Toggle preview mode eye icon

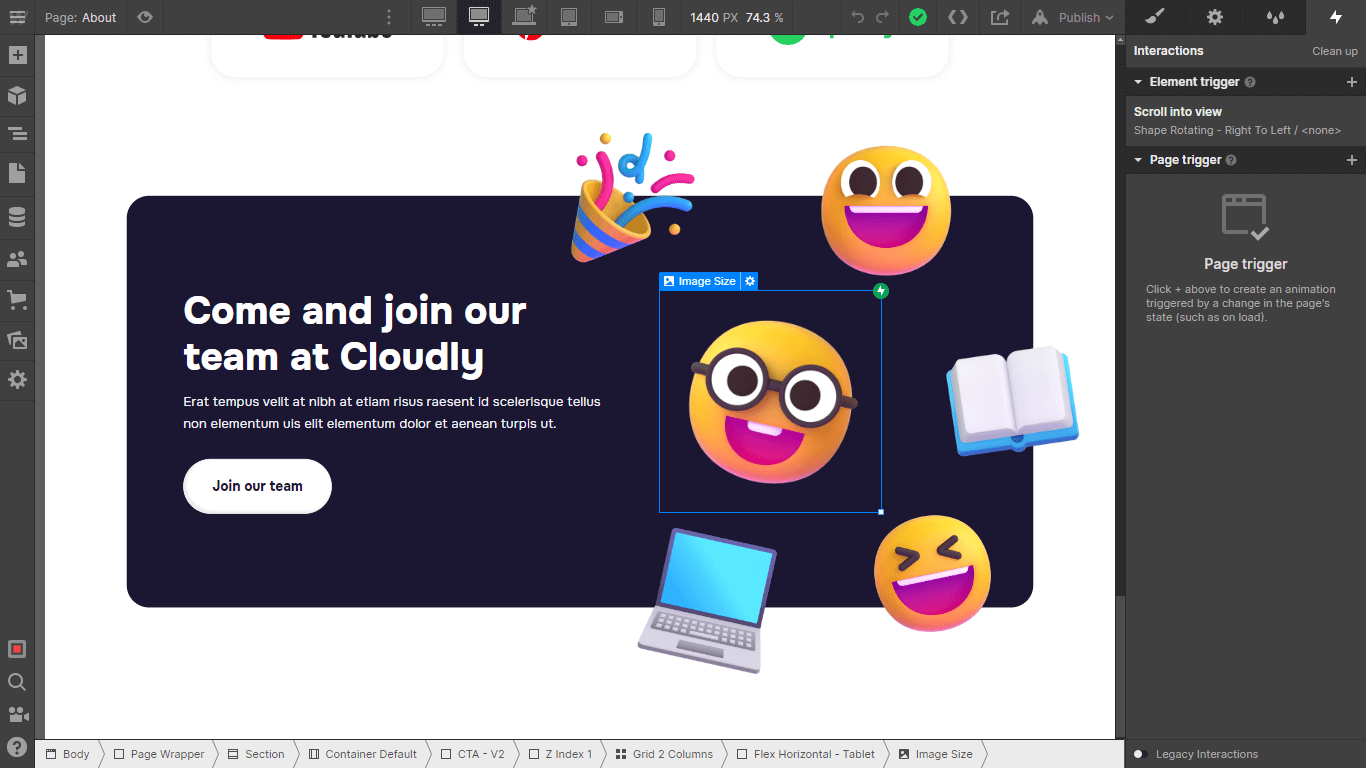pyautogui.click(x=145, y=17)
